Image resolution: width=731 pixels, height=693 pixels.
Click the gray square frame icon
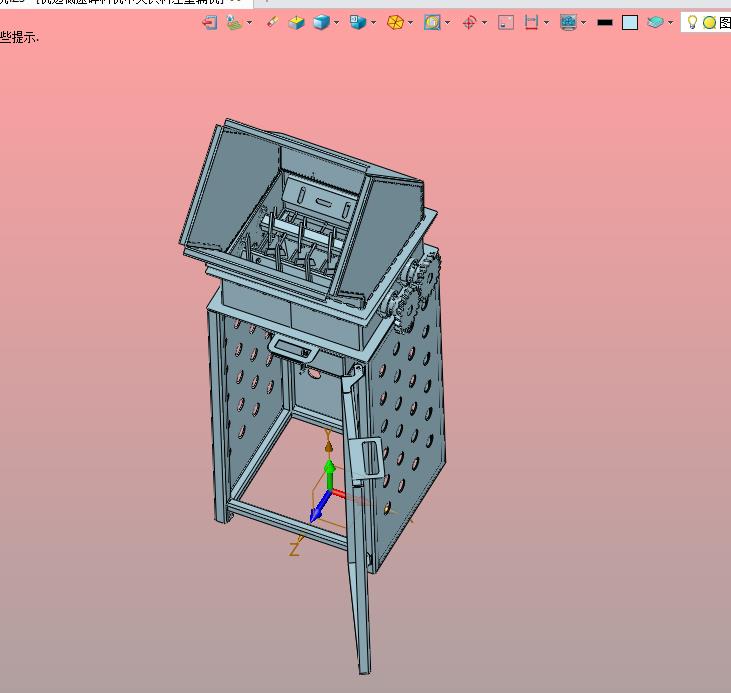[506, 22]
